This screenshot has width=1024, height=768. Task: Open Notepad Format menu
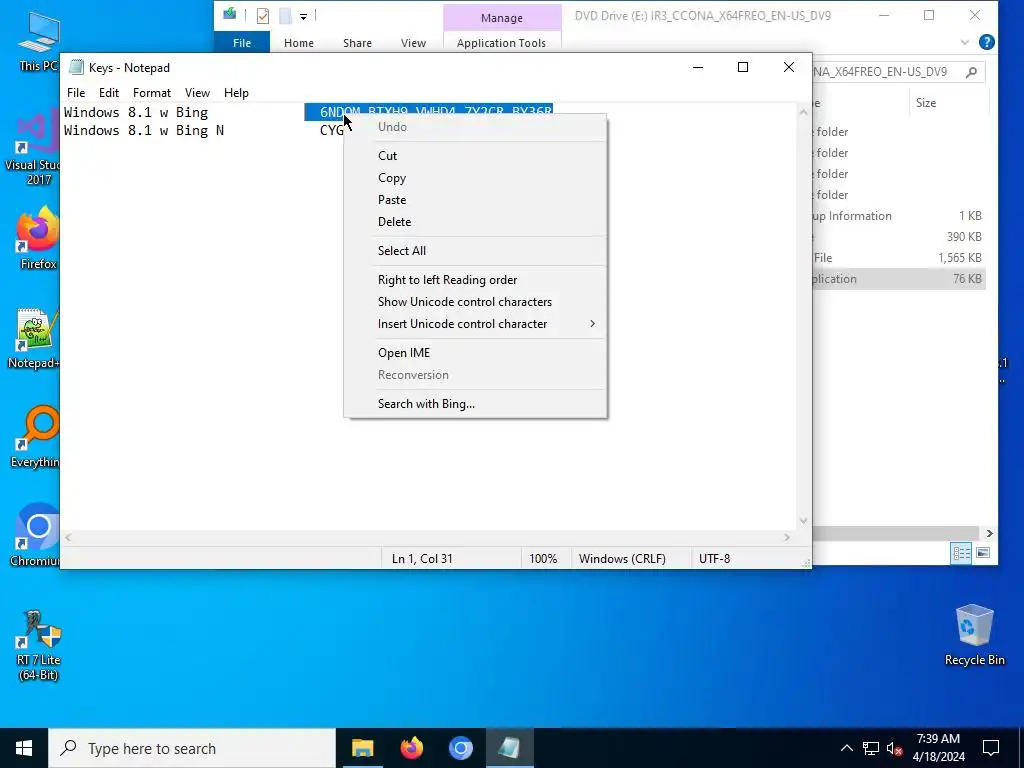[152, 93]
